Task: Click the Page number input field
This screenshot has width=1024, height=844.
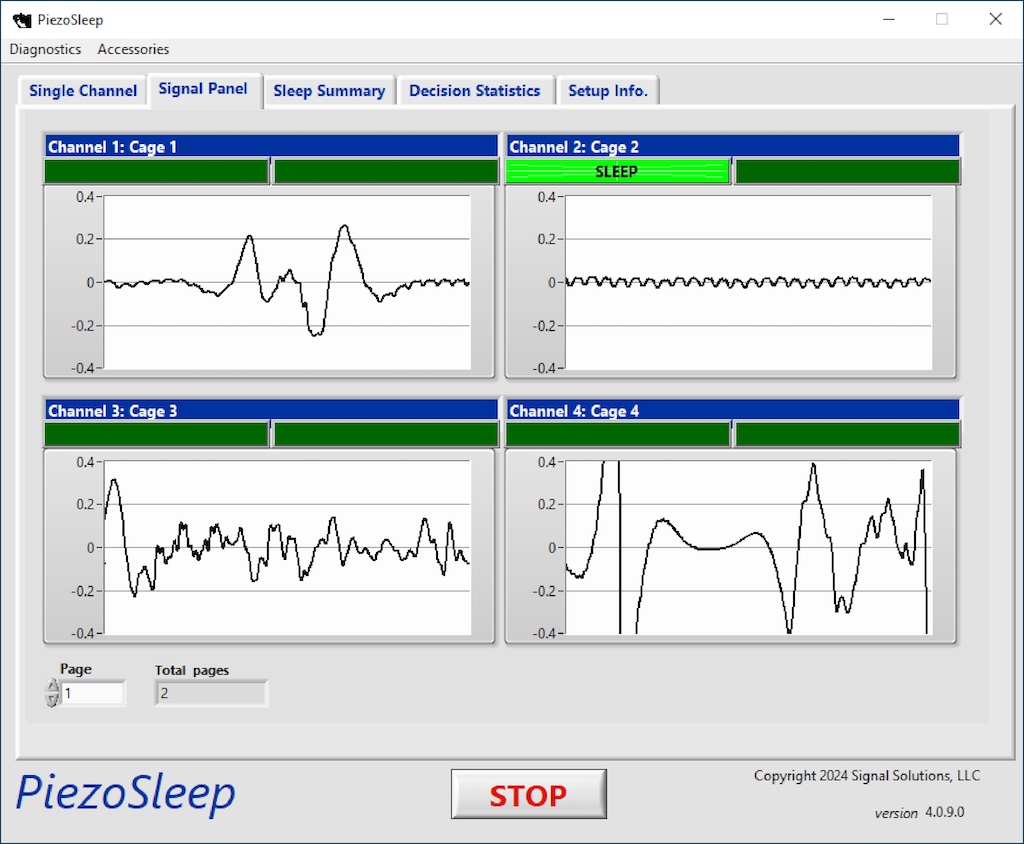Action: (x=93, y=693)
